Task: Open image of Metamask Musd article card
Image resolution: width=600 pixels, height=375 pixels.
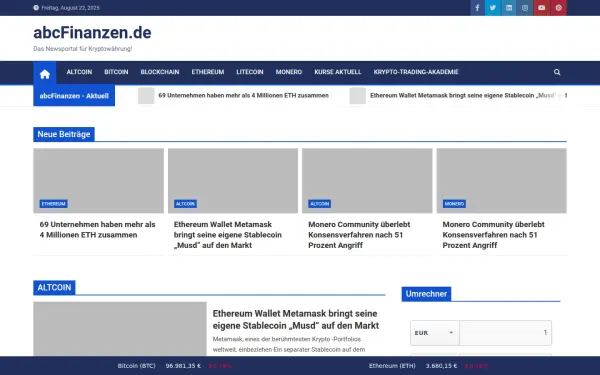Action: (233, 181)
